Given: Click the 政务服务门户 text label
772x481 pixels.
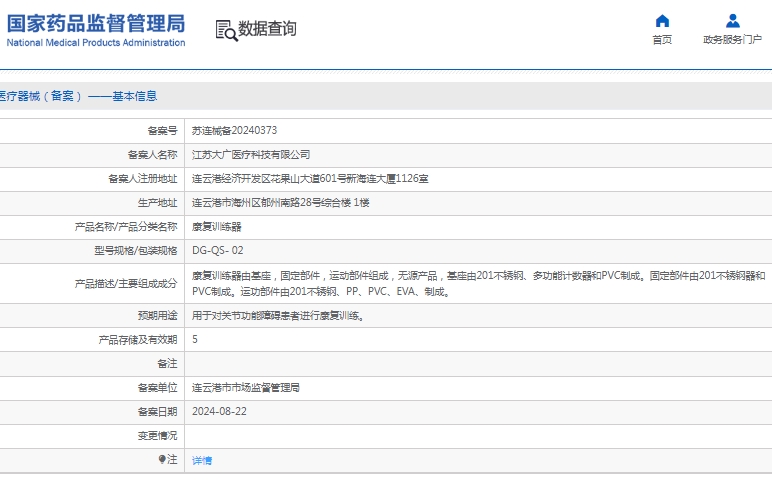Looking at the screenshot, I should click(733, 40).
